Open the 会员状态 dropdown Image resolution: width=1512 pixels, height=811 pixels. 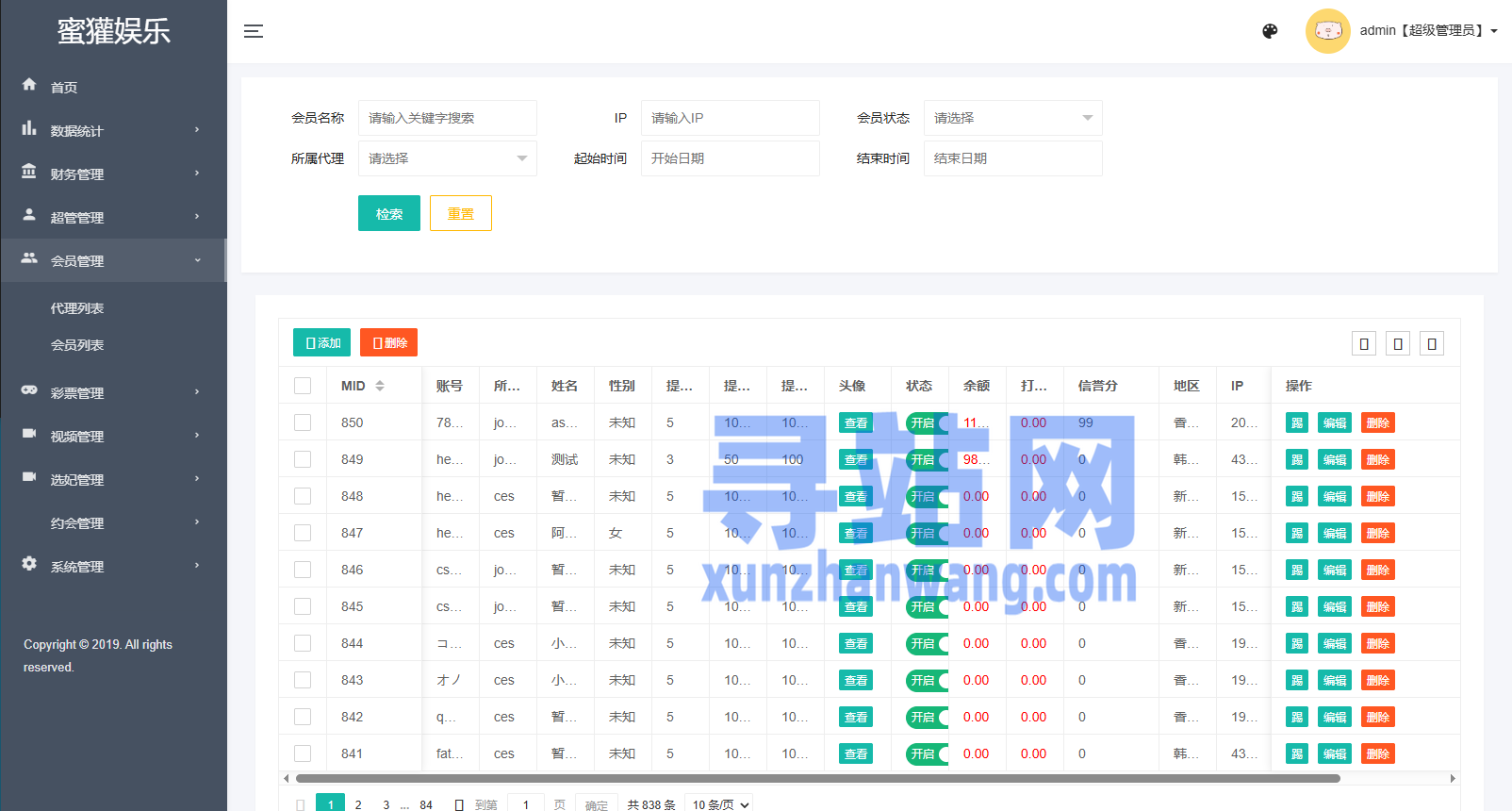1012,118
